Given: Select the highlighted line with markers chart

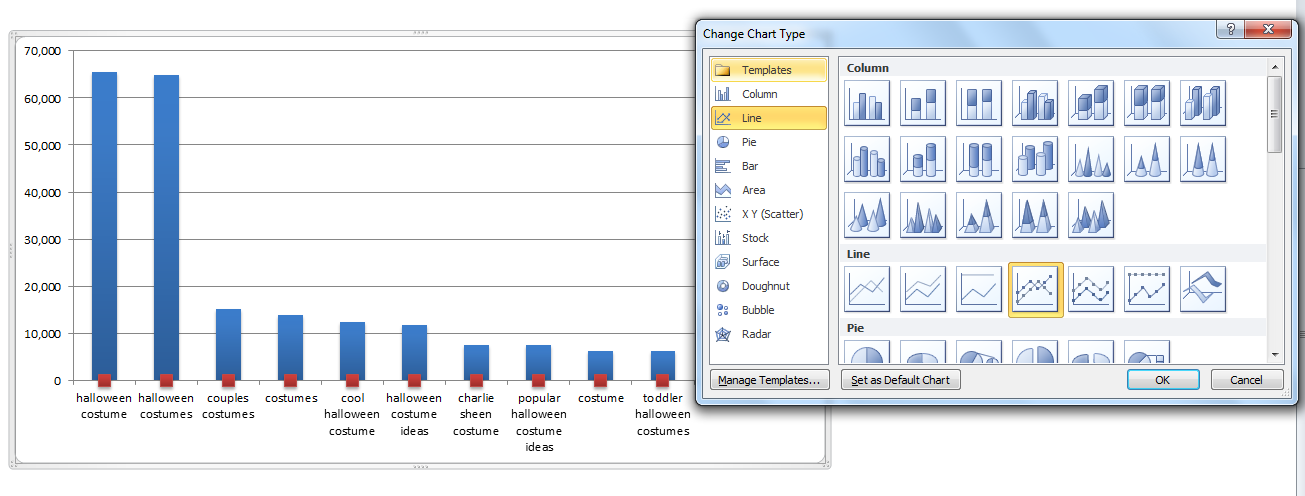Looking at the screenshot, I should [1035, 289].
